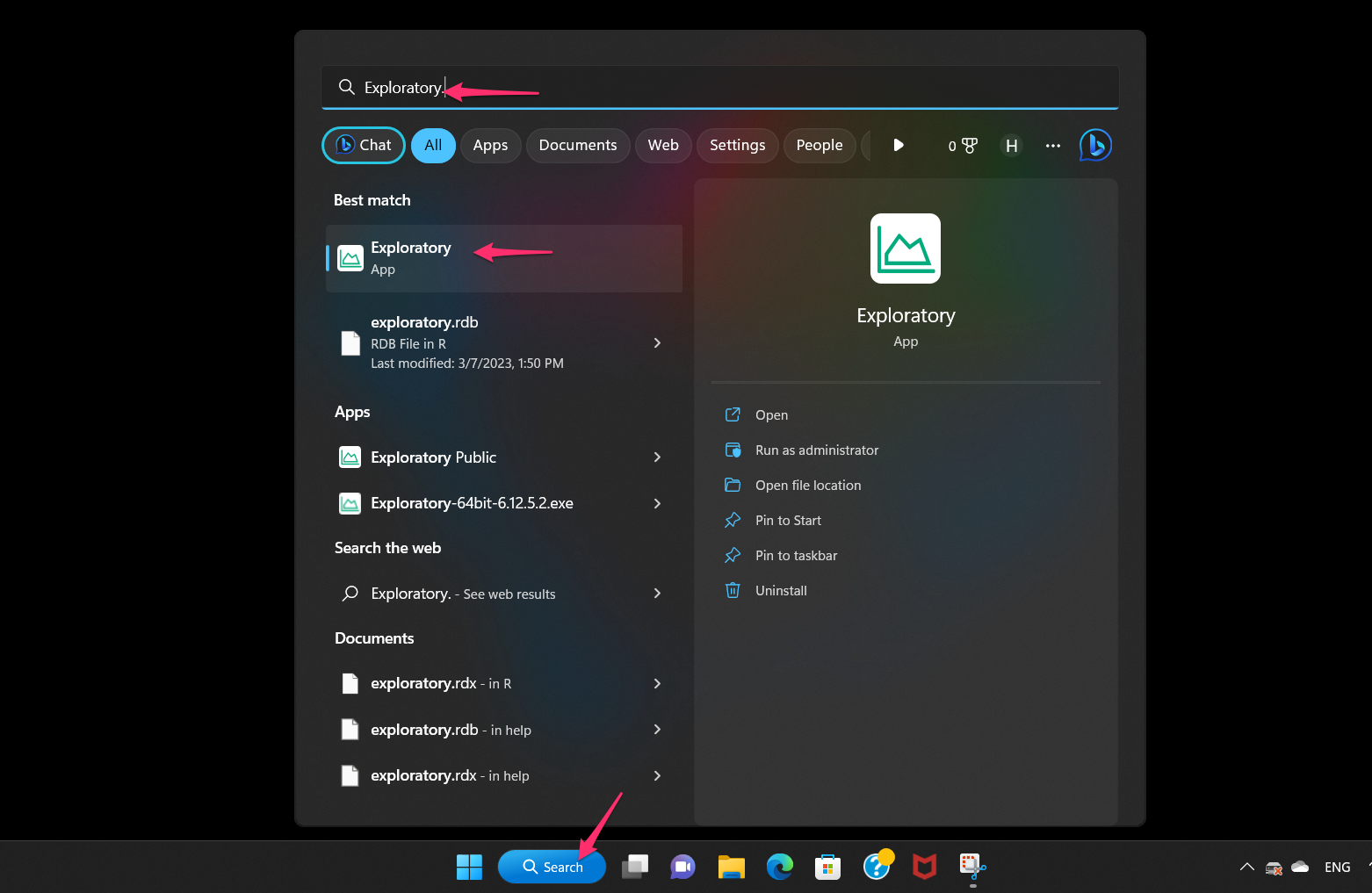Click the Windows Start button

point(468,867)
